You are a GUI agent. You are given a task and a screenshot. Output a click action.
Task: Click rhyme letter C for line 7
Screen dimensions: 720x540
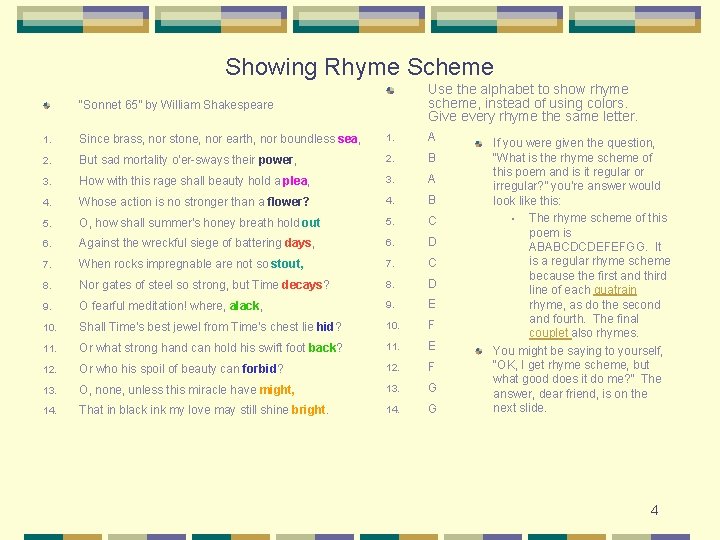click(x=433, y=263)
